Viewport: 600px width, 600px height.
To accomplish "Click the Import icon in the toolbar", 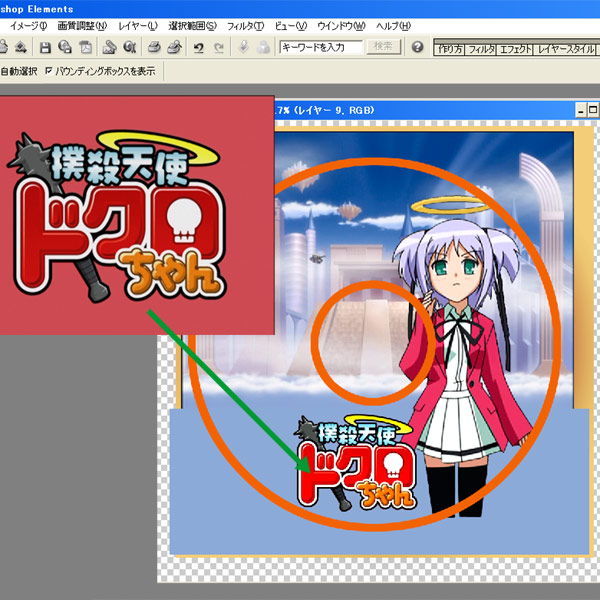I will coord(21,47).
